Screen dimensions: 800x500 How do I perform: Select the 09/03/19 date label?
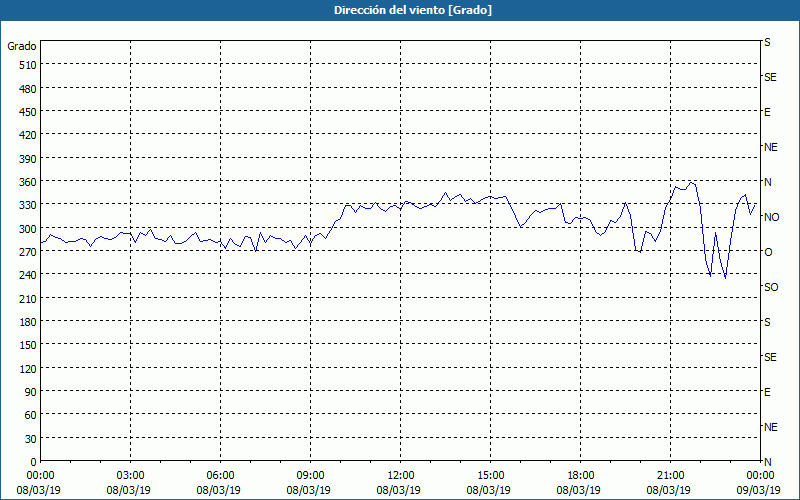tap(758, 491)
